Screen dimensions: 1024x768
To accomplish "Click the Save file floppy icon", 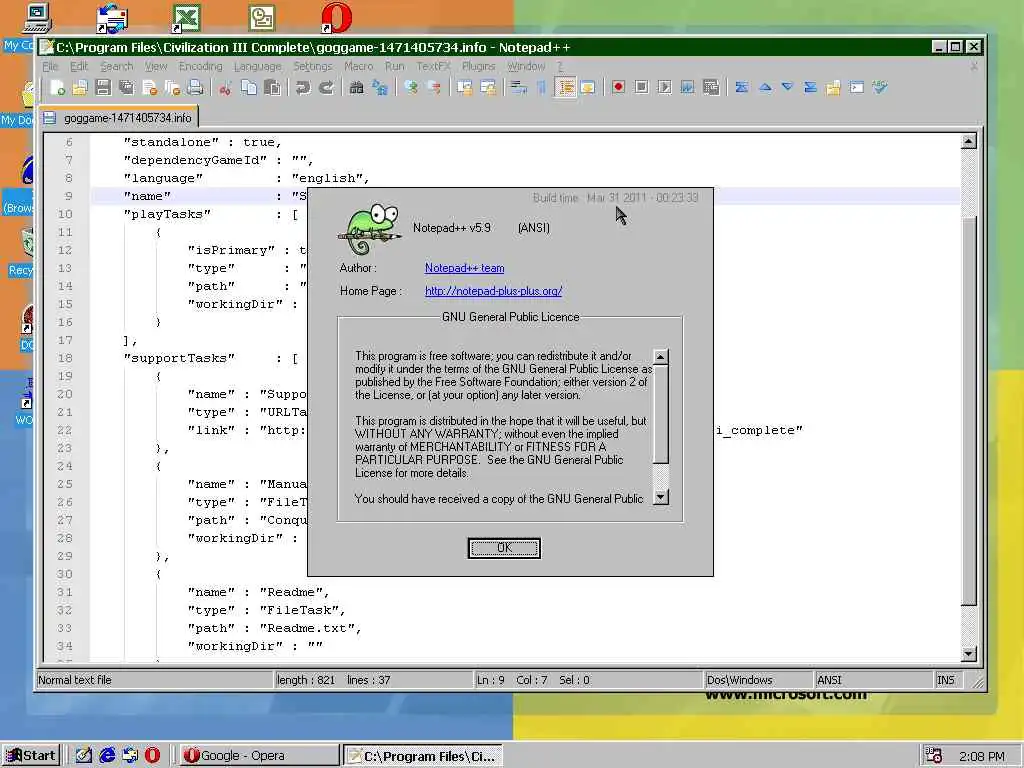I will pos(103,88).
